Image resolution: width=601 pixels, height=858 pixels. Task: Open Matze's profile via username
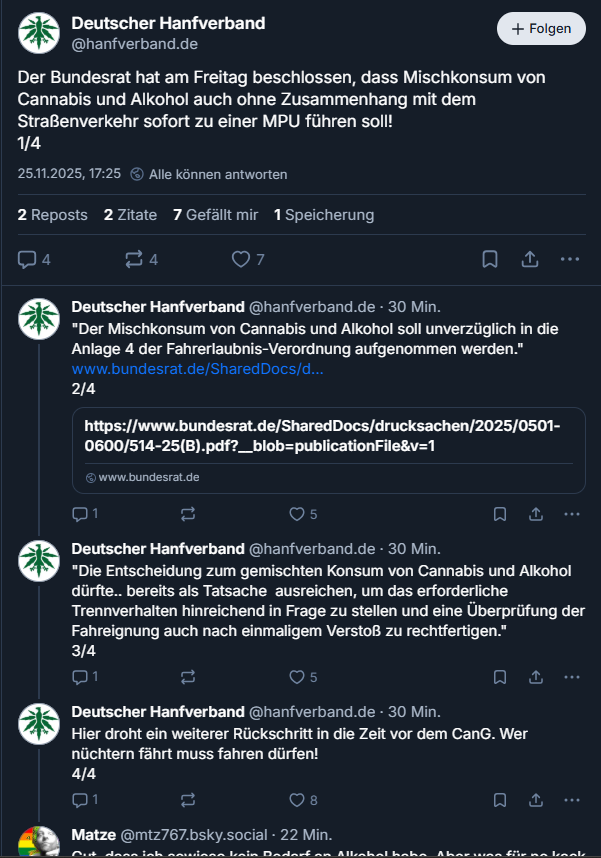93,835
